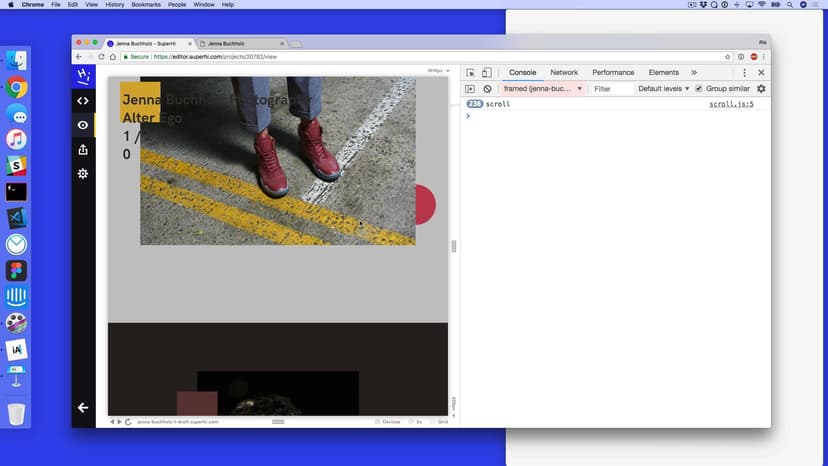
Task: Open the SuperHi code editor view
Action: tap(83, 101)
